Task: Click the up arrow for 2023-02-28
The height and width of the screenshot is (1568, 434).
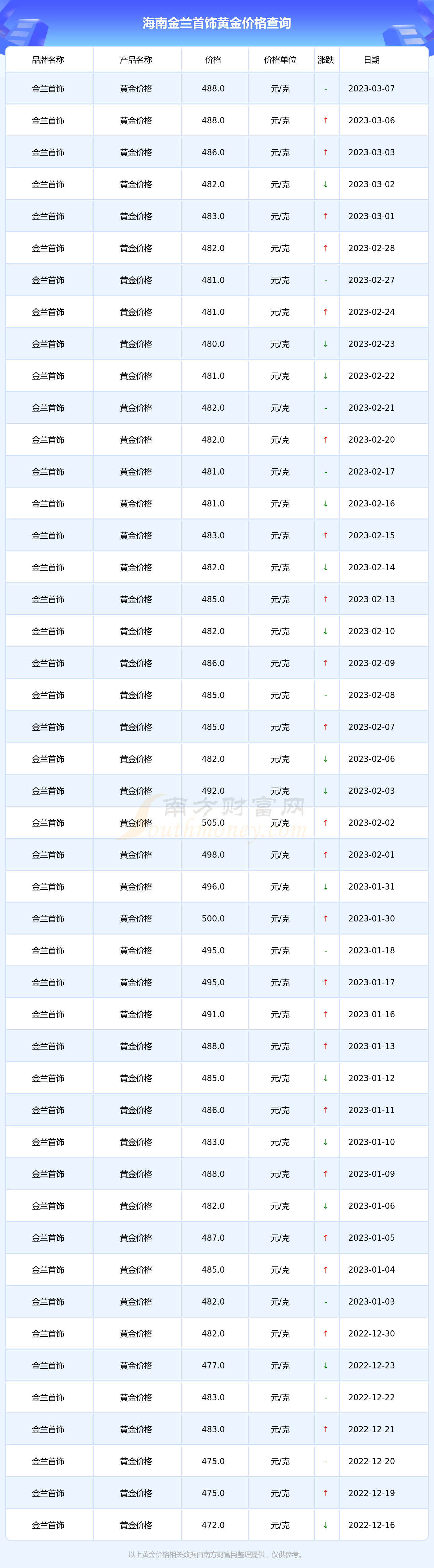Action: click(325, 248)
